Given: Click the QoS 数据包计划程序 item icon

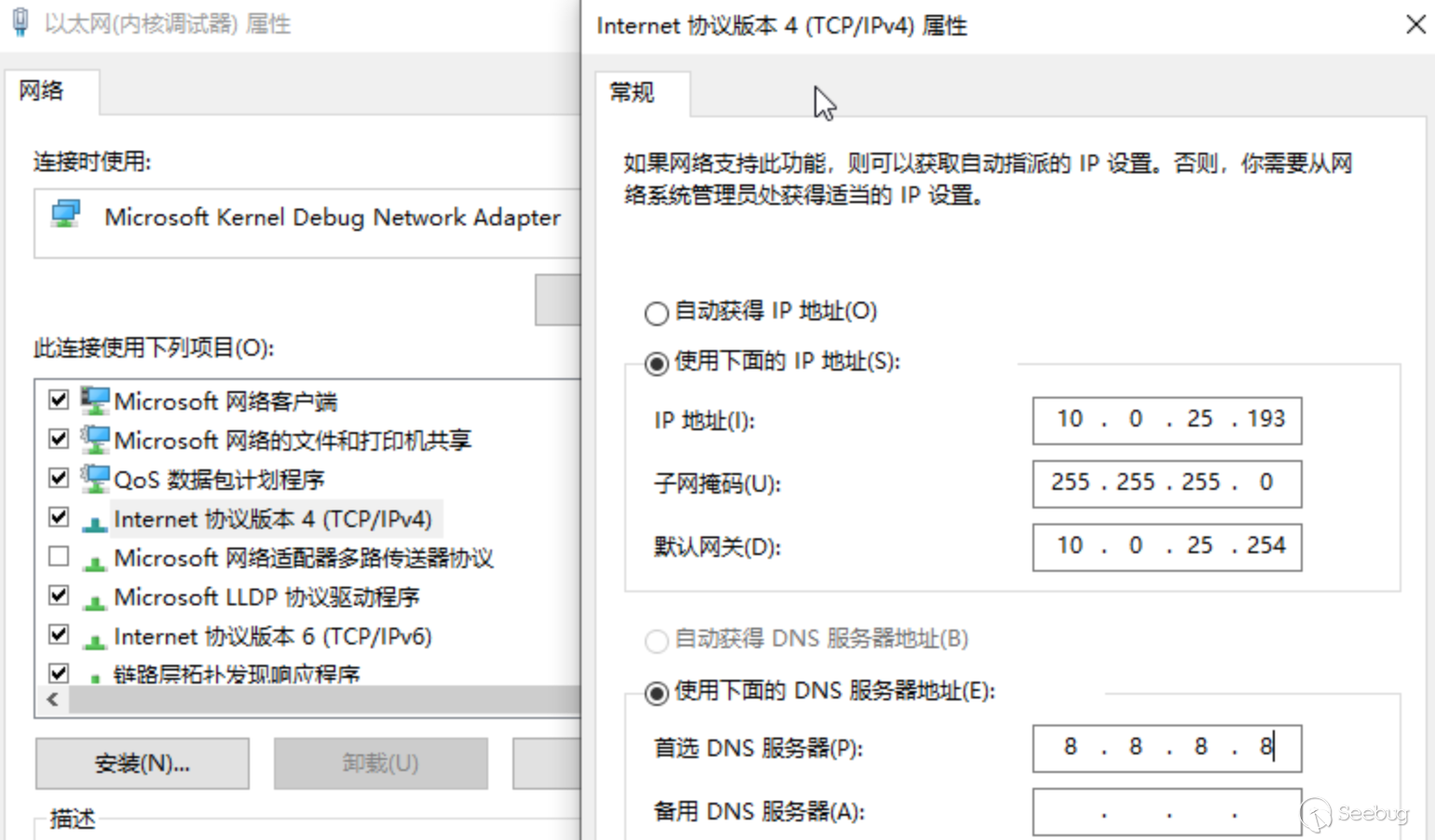Looking at the screenshot, I should tap(94, 479).
